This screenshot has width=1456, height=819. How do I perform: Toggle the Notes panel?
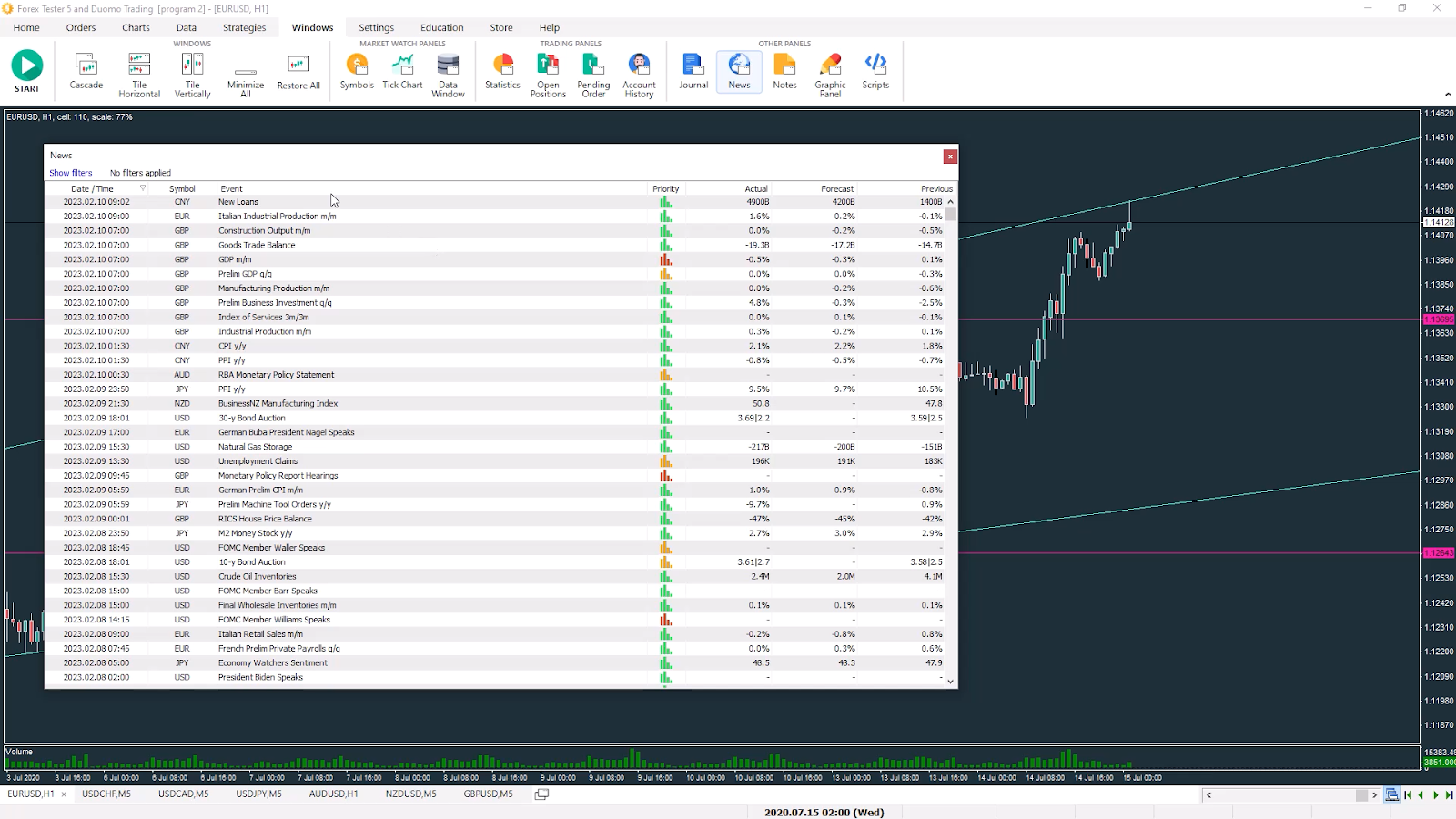tap(784, 73)
